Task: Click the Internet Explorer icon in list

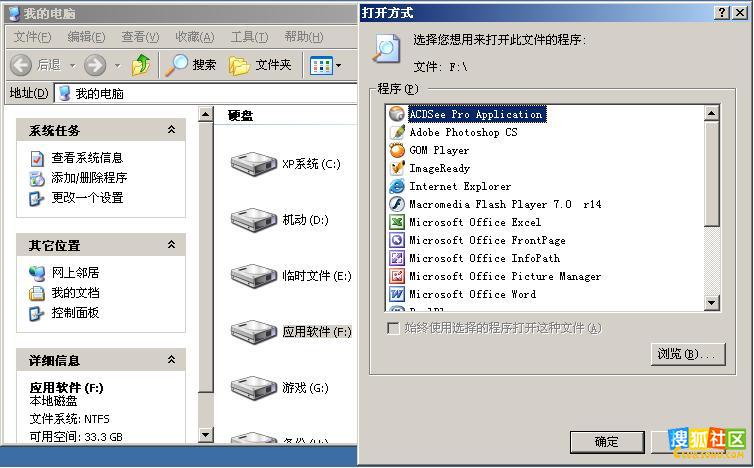Action: point(397,186)
